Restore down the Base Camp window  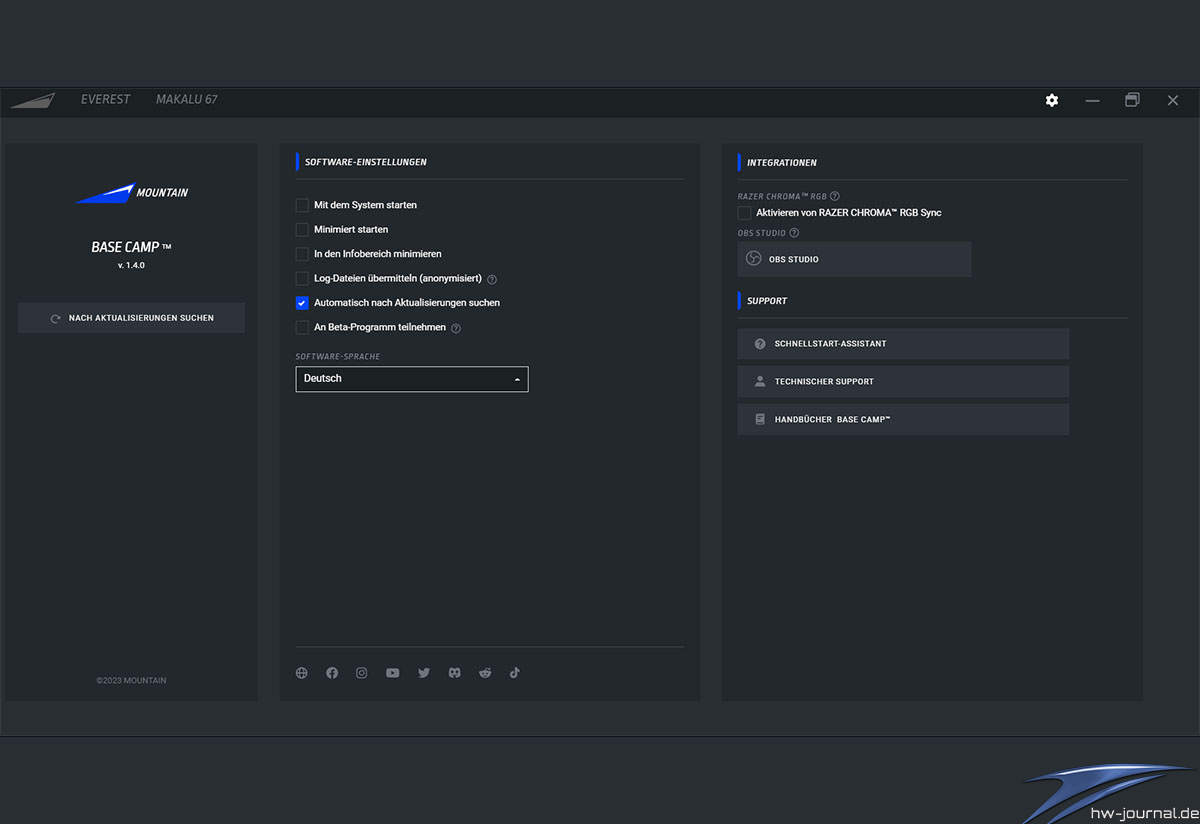[1132, 100]
